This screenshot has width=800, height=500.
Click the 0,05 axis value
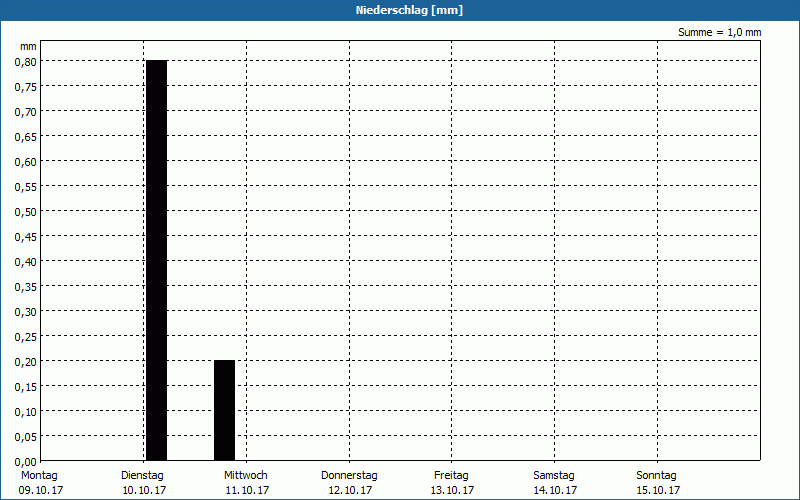[26, 437]
